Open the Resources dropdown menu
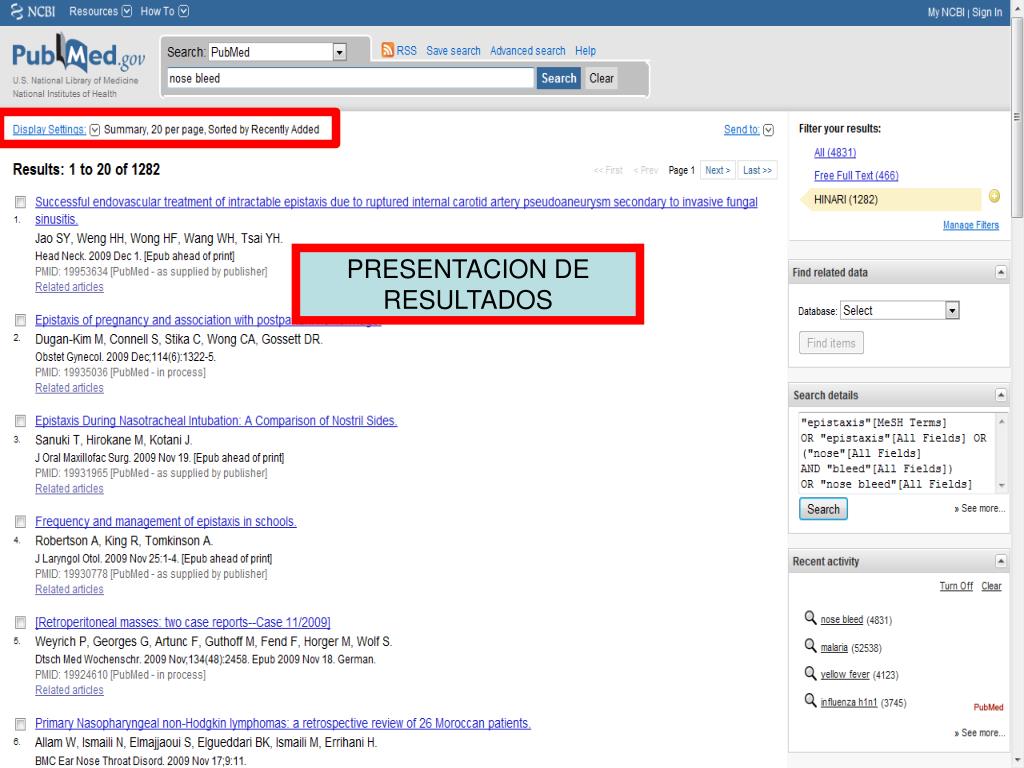 (100, 11)
